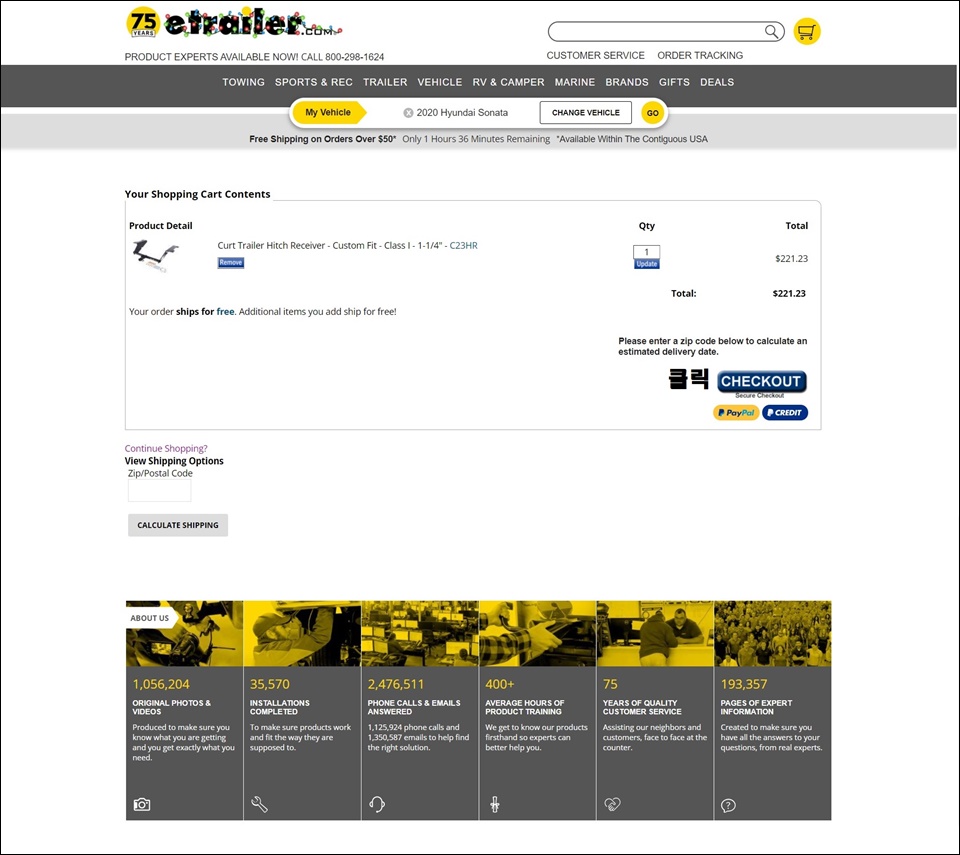Click the Calculate Shipping button

pyautogui.click(x=178, y=525)
